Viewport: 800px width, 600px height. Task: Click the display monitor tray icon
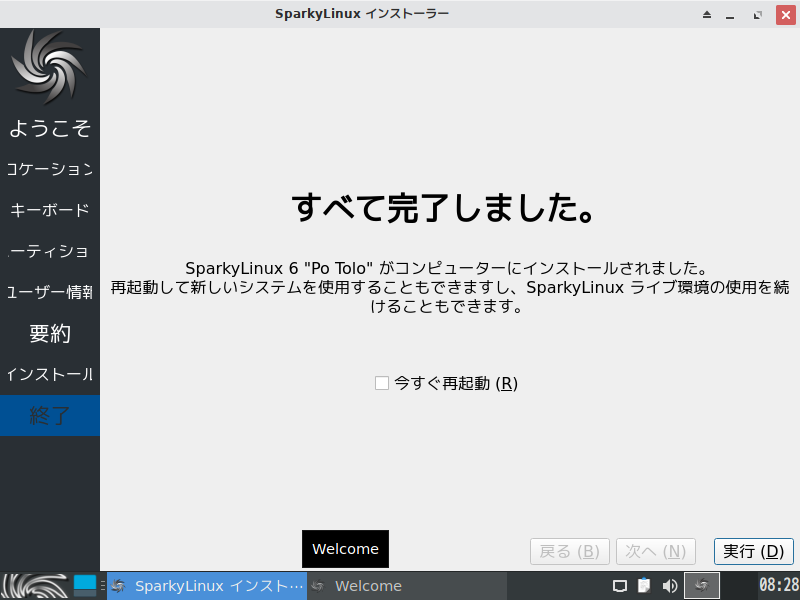click(620, 586)
